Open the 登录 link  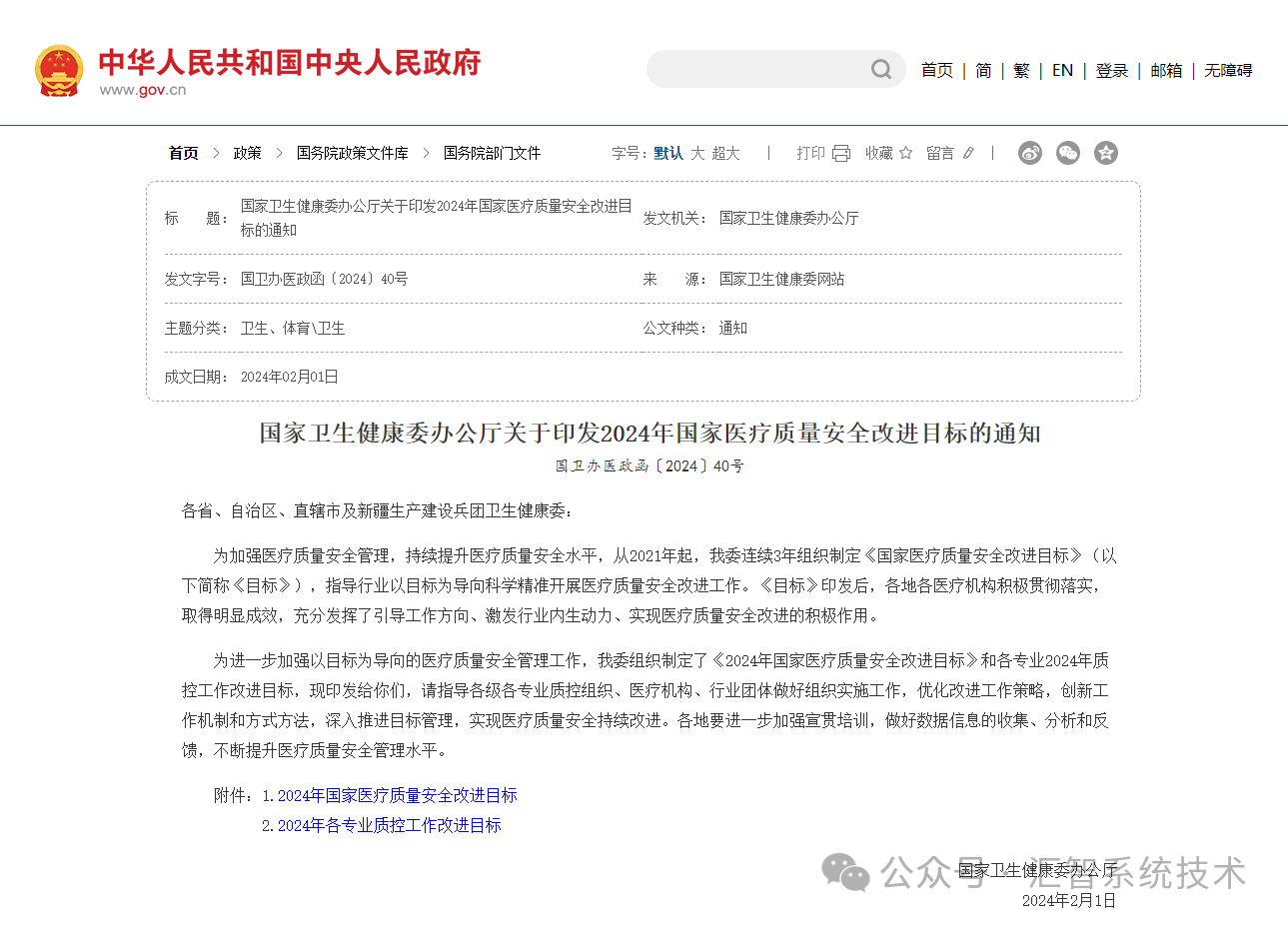coord(1112,70)
